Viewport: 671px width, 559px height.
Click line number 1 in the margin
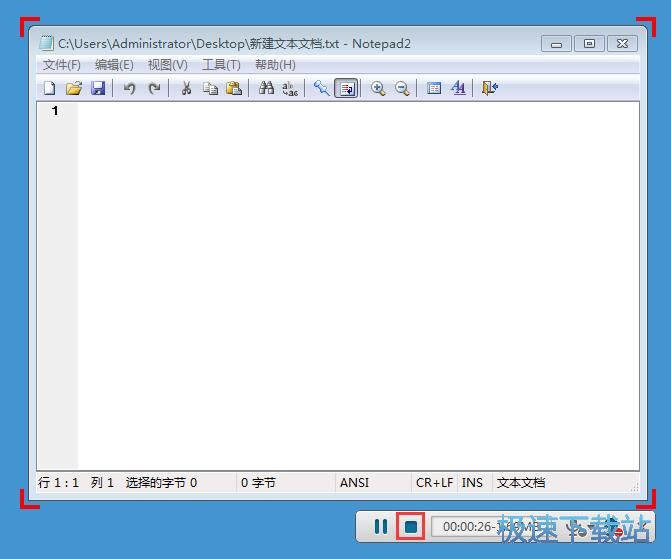pos(55,111)
